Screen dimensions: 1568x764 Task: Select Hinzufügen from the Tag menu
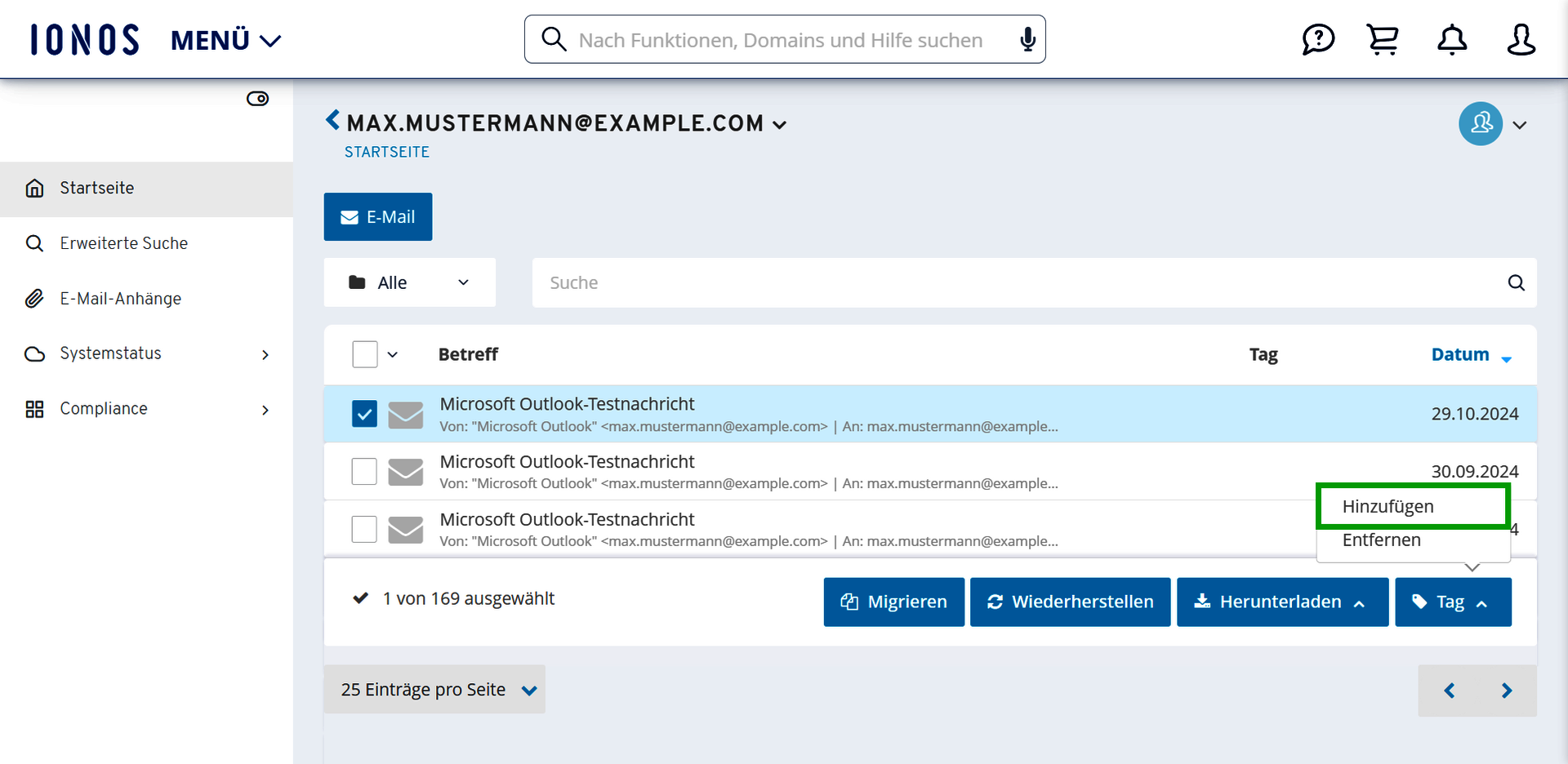point(1413,506)
